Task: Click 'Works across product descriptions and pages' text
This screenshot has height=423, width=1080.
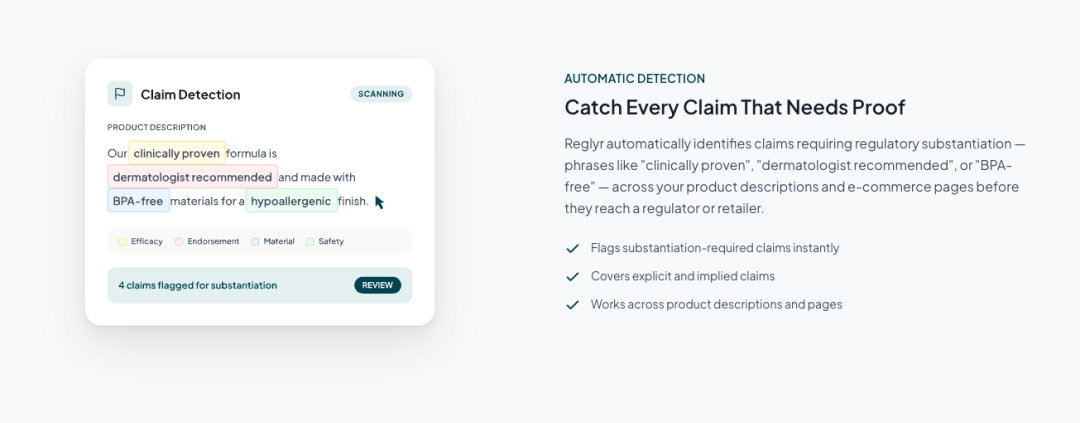Action: (716, 304)
